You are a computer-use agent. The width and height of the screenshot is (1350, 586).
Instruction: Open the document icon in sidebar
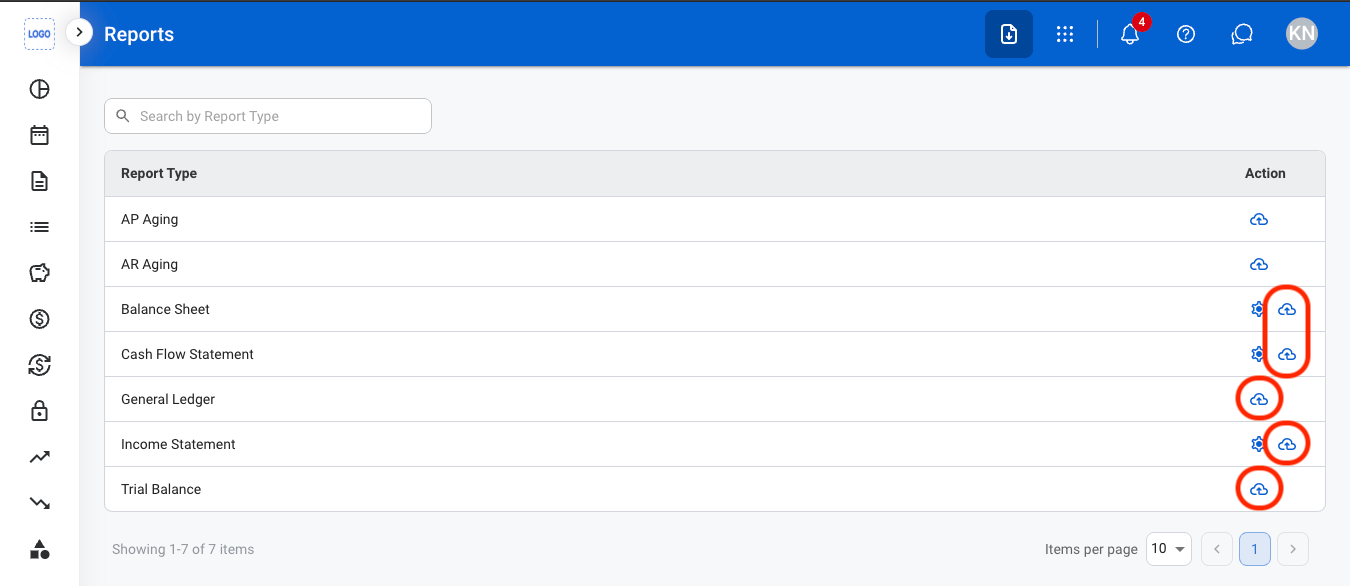coord(39,181)
